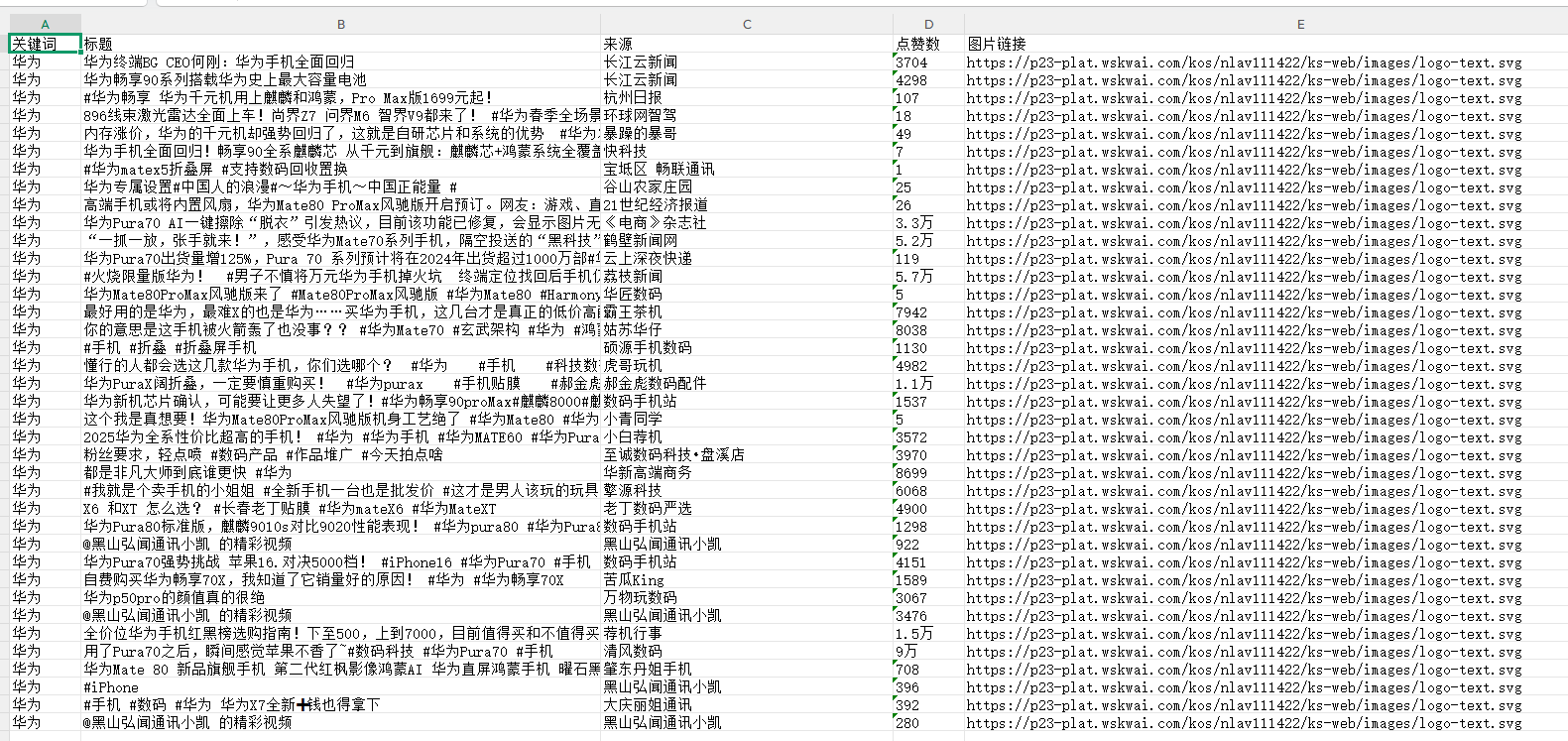
Task: Select source cell 21世纪经济报道
Action: (747, 204)
